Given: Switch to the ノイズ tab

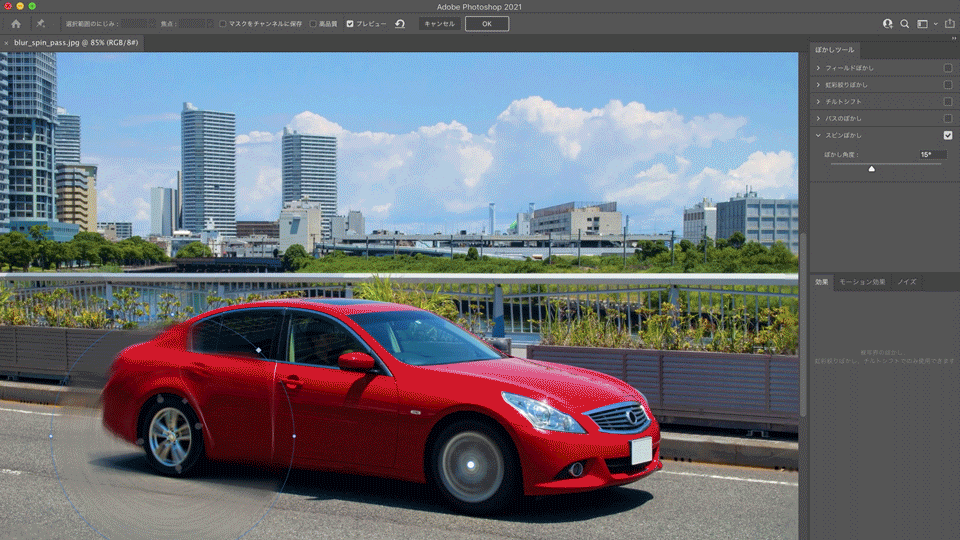Looking at the screenshot, I should (x=907, y=282).
